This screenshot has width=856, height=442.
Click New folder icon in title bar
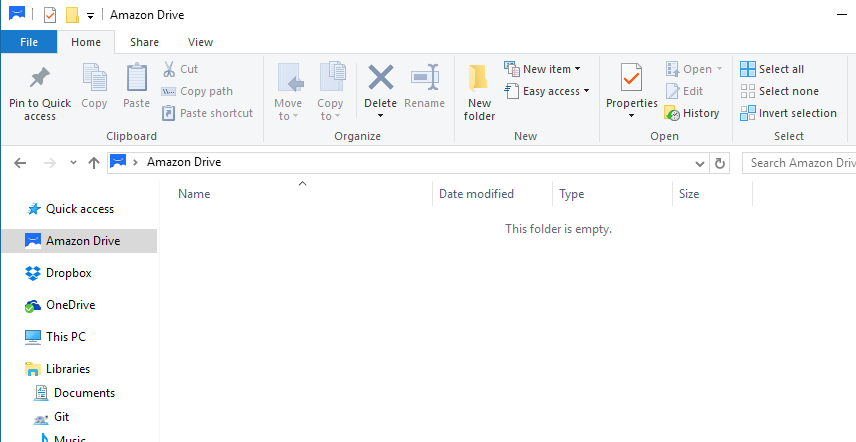coord(72,15)
